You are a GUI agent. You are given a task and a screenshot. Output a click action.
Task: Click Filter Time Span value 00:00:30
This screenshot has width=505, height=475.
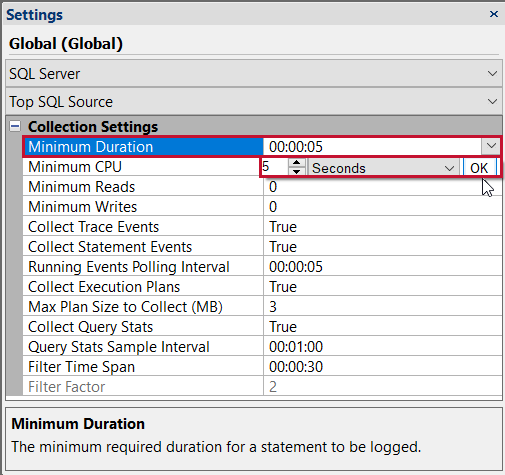coord(296,367)
